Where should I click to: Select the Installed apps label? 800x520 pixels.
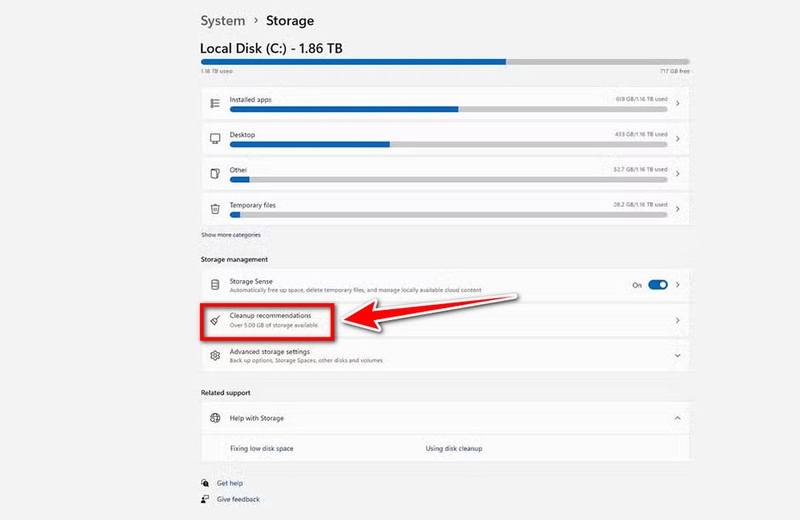250,100
